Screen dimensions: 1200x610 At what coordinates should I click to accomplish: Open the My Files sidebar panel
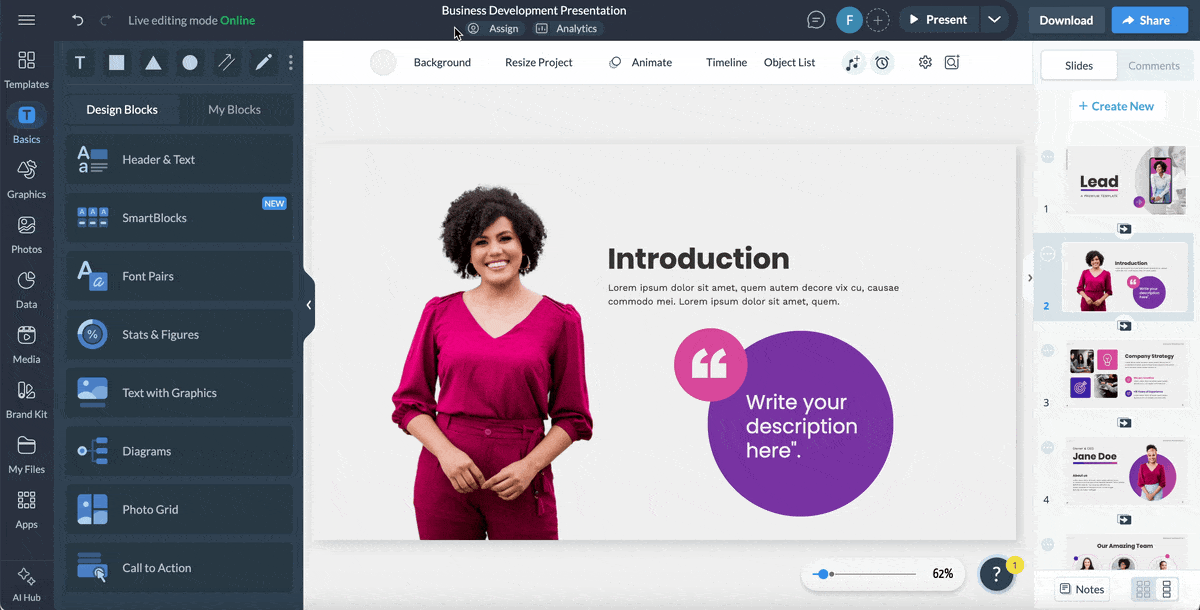click(27, 454)
